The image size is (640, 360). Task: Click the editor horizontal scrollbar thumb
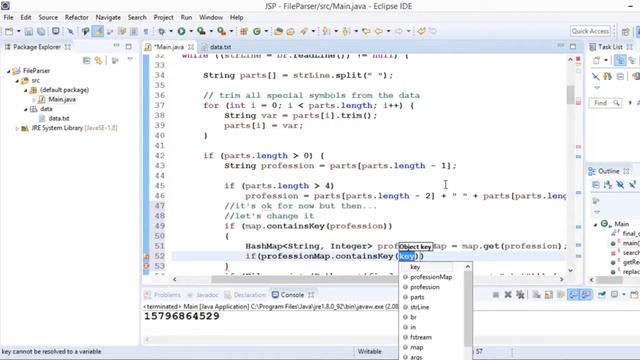point(304,280)
